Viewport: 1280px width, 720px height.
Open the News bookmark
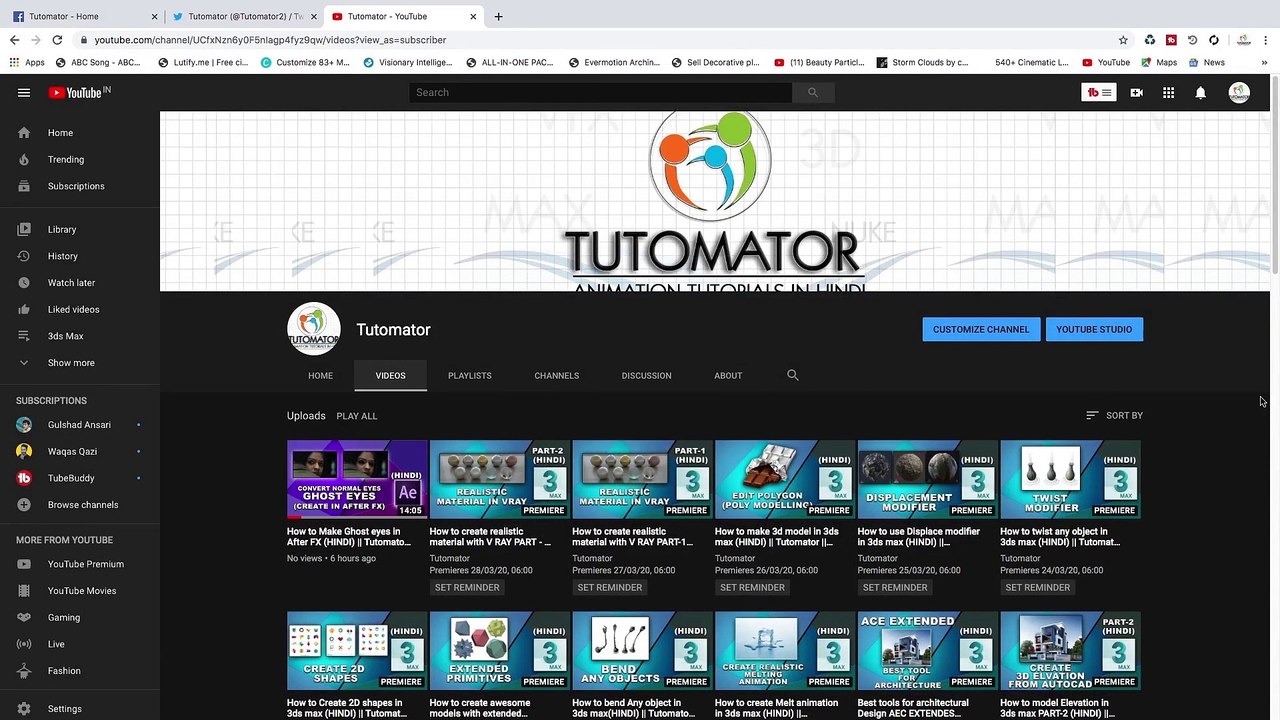1206,62
